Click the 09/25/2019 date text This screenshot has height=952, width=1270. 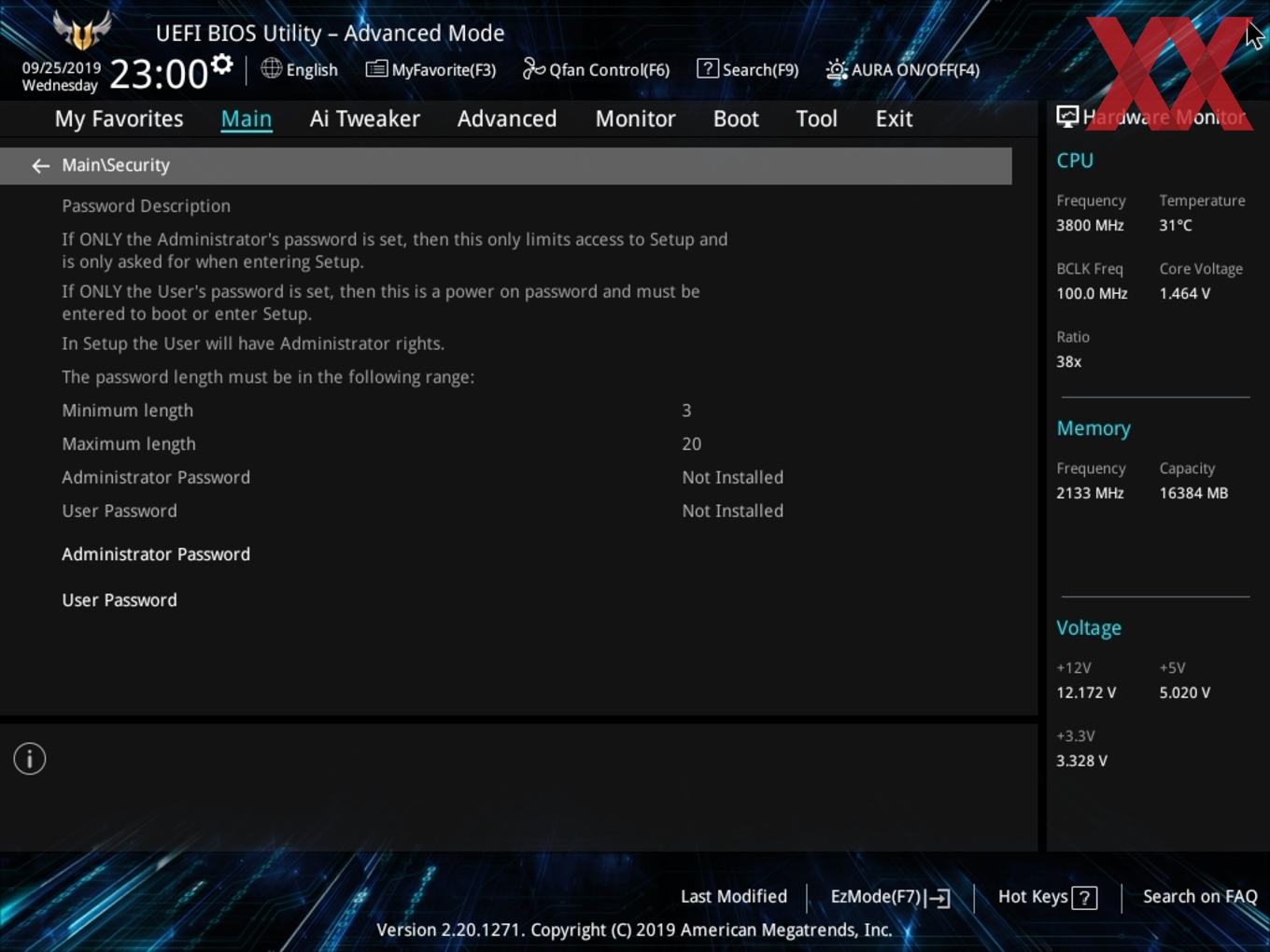click(x=62, y=68)
